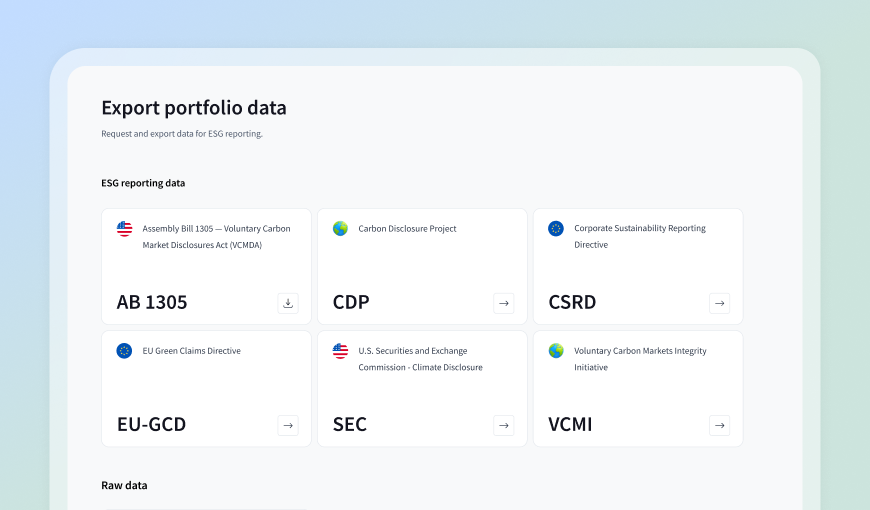870x510 pixels.
Task: Select the CDP card title
Action: tap(351, 302)
